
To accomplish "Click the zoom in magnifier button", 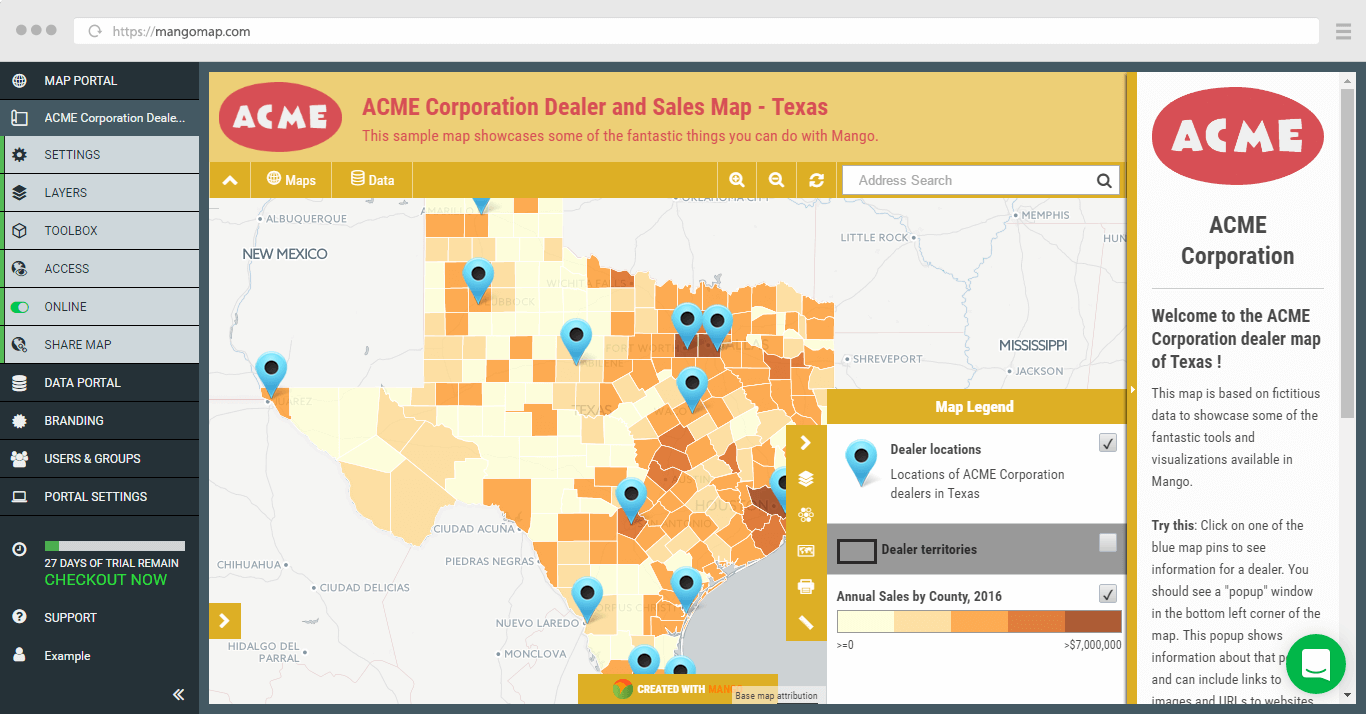I will [737, 180].
